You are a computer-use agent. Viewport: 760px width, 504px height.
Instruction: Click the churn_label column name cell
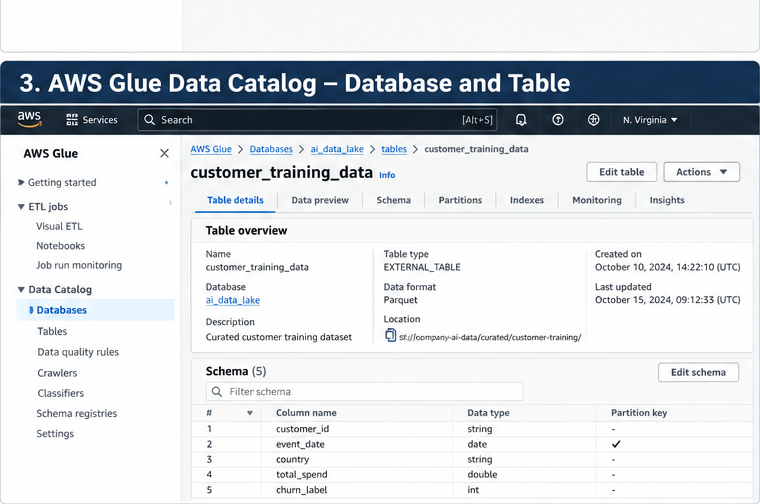[301, 490]
